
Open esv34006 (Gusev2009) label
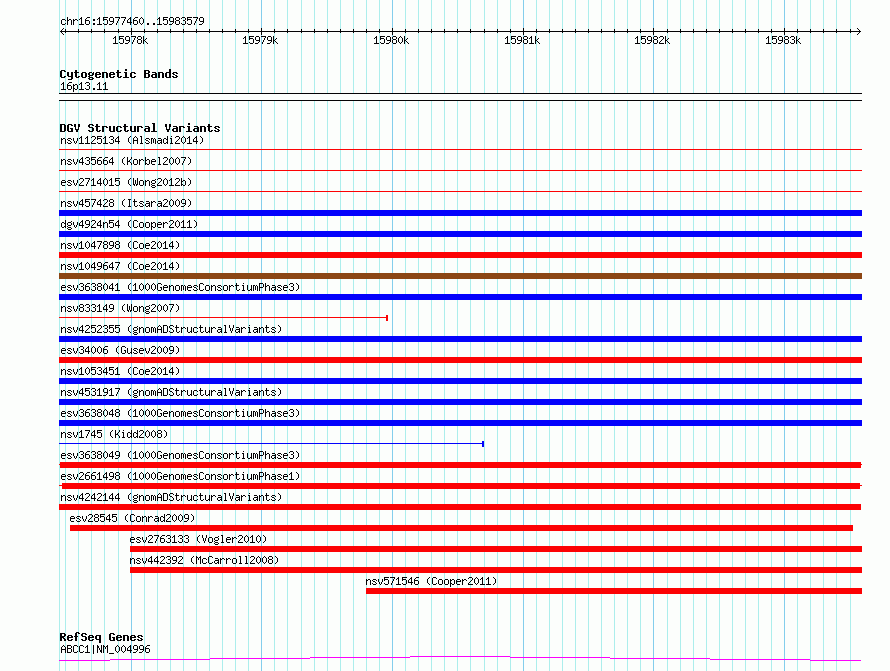[x=120, y=350]
